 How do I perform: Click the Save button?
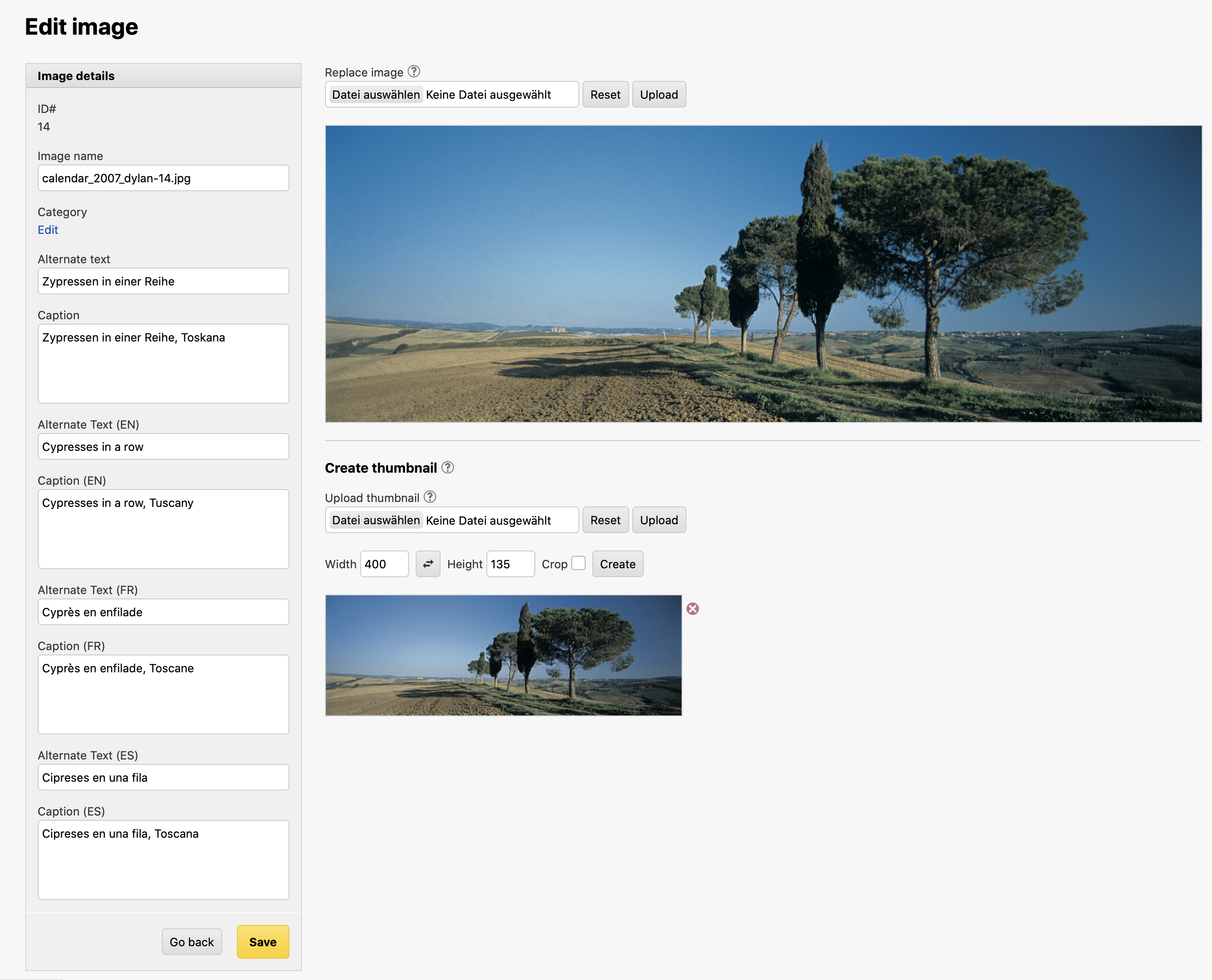pyautogui.click(x=262, y=942)
